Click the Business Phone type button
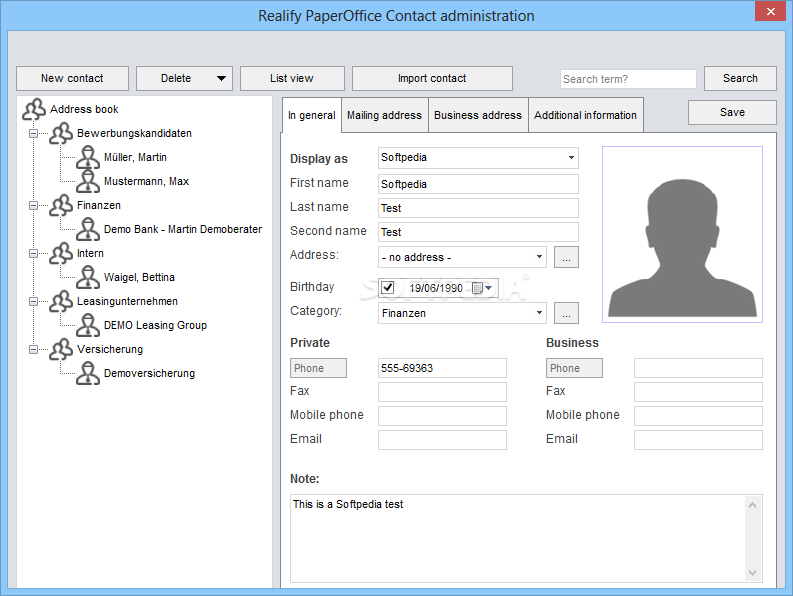Viewport: 793px width, 596px height. (574, 368)
